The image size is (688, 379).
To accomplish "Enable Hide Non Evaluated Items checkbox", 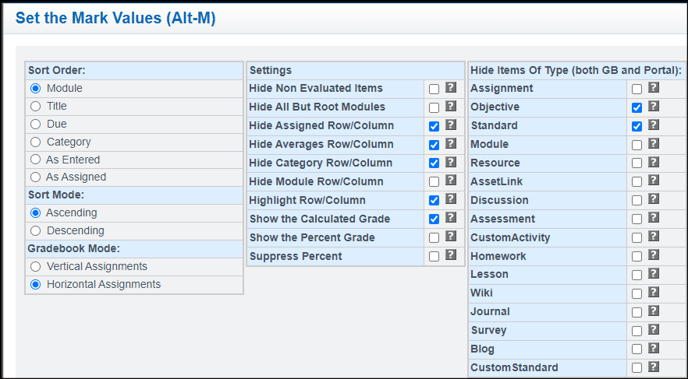I will 434,89.
